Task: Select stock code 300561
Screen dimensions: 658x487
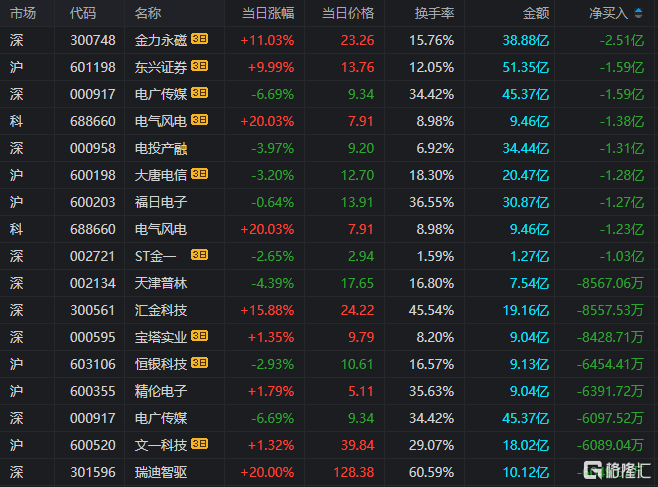Action: click(93, 310)
